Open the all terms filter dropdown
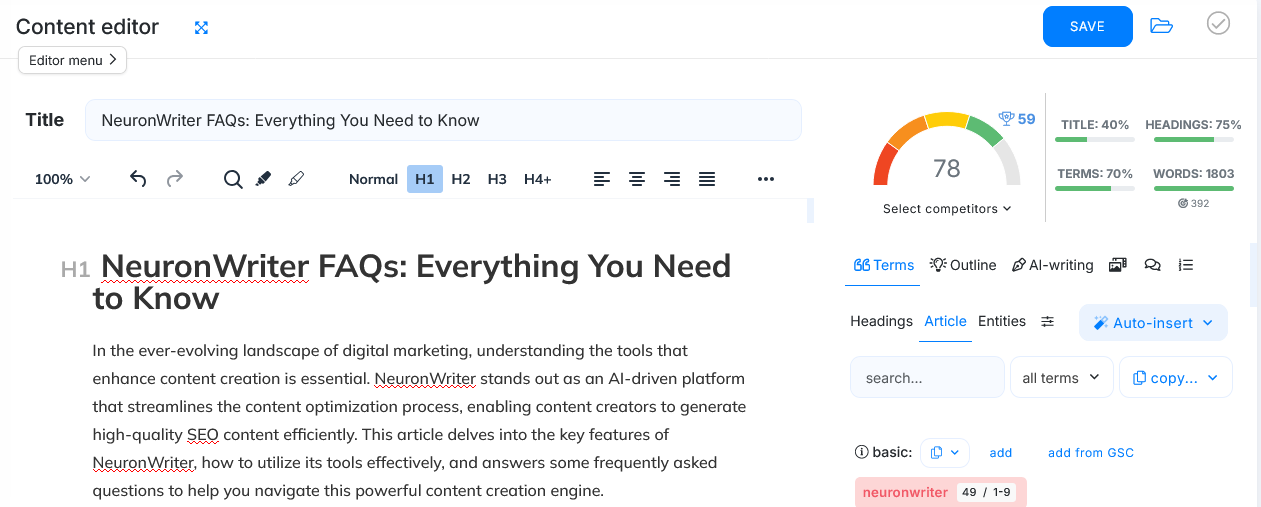This screenshot has width=1261, height=507. [x=1061, y=378]
